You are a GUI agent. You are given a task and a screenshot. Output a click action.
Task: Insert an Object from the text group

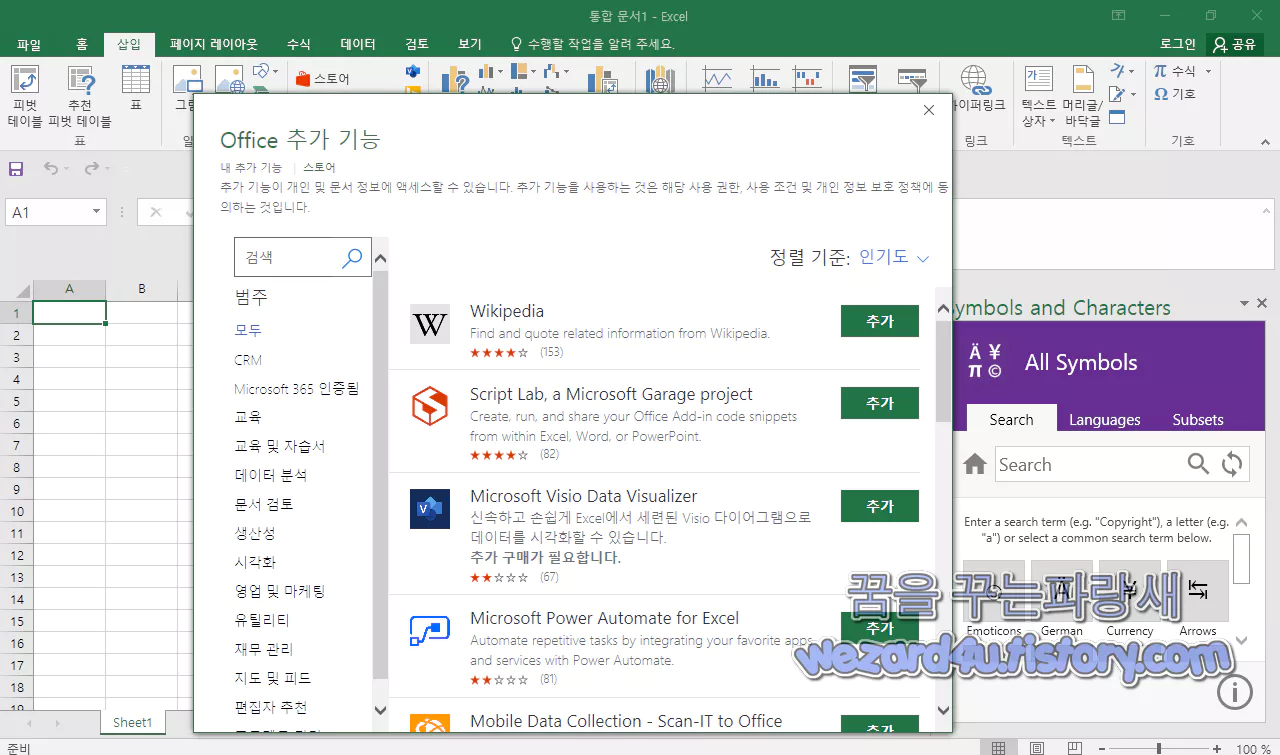(x=1117, y=117)
